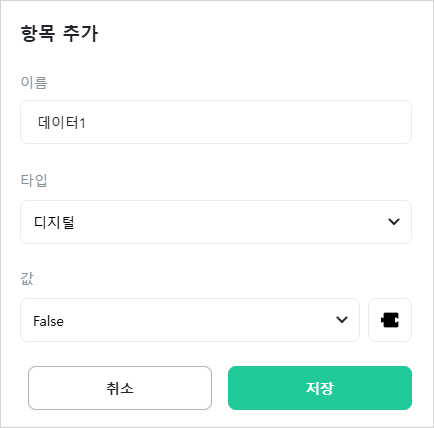Click the 이름 field label
Viewport: 434px width, 428px height.
34,82
